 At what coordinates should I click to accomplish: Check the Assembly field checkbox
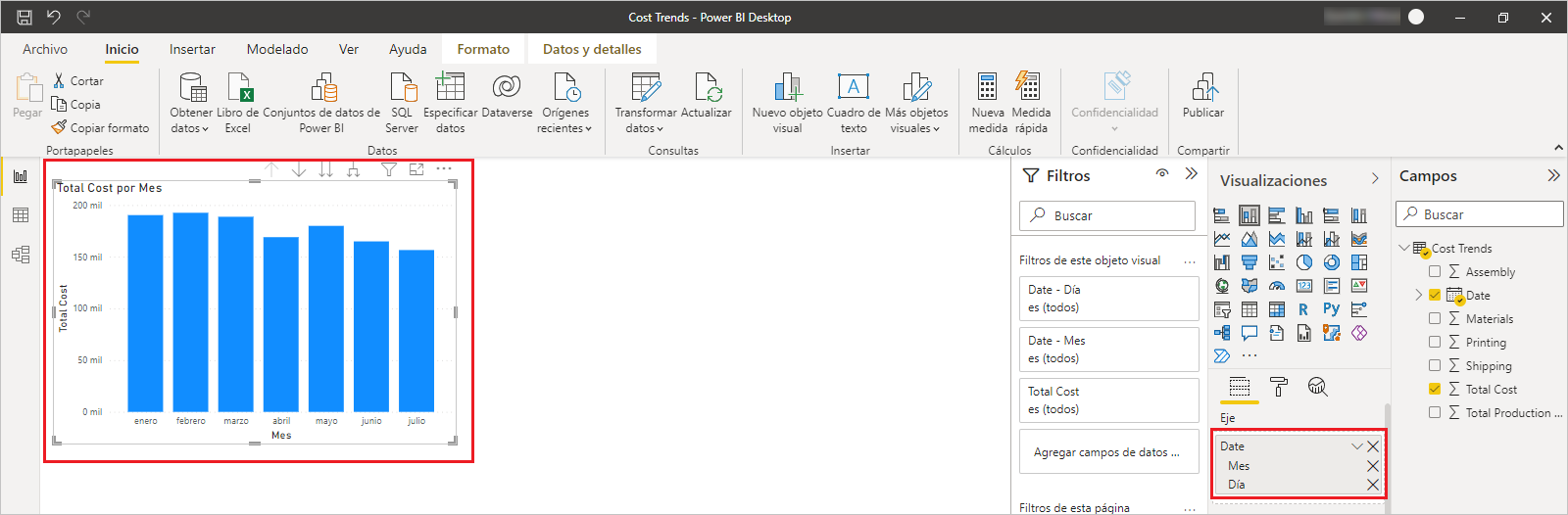click(1435, 271)
